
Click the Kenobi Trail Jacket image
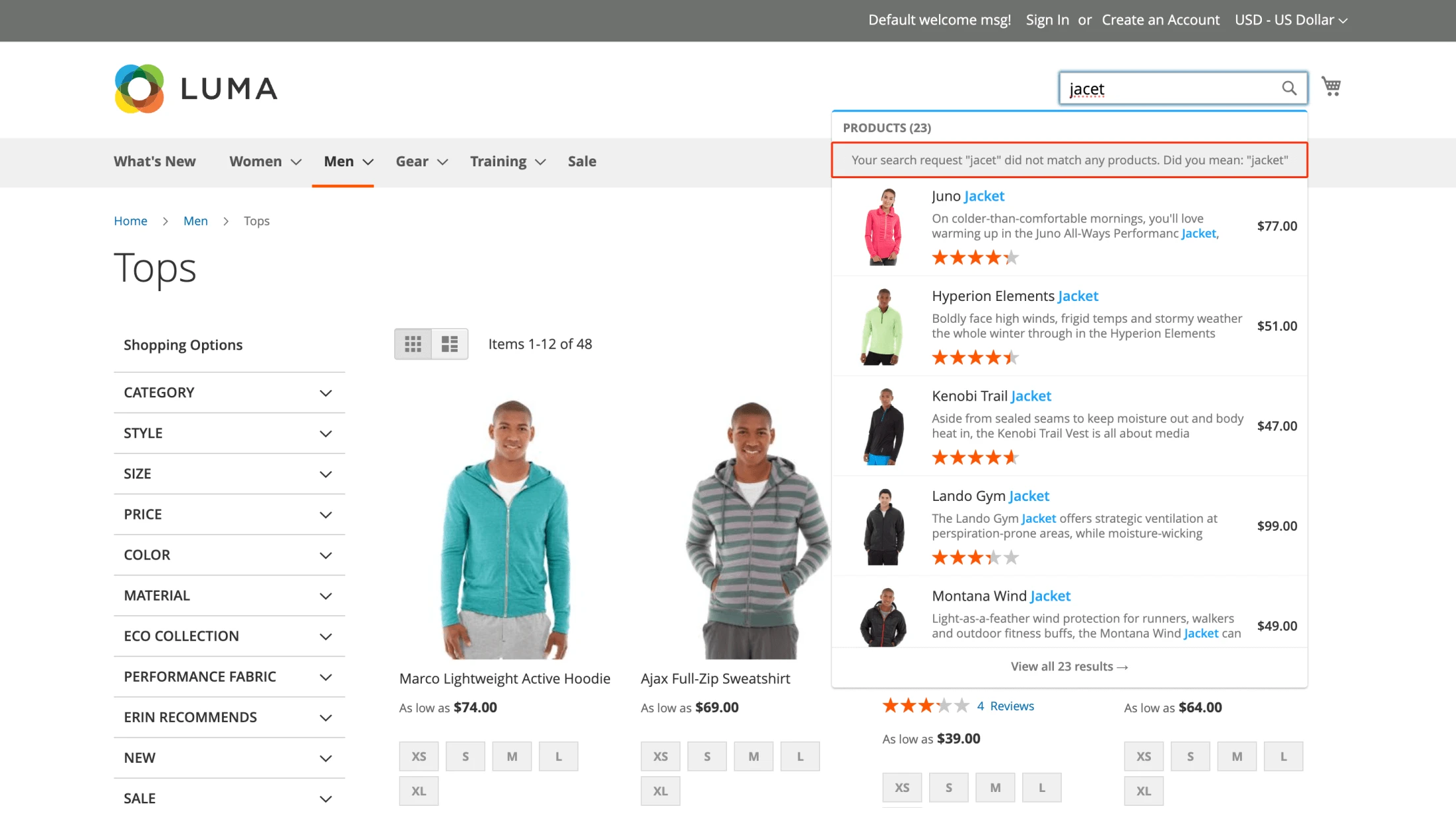[883, 426]
